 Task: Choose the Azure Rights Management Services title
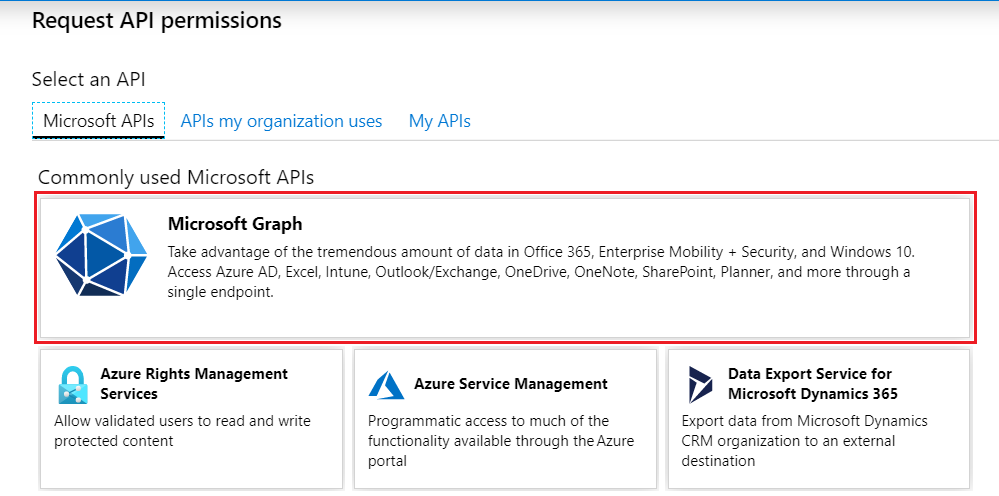pyautogui.click(x=194, y=383)
